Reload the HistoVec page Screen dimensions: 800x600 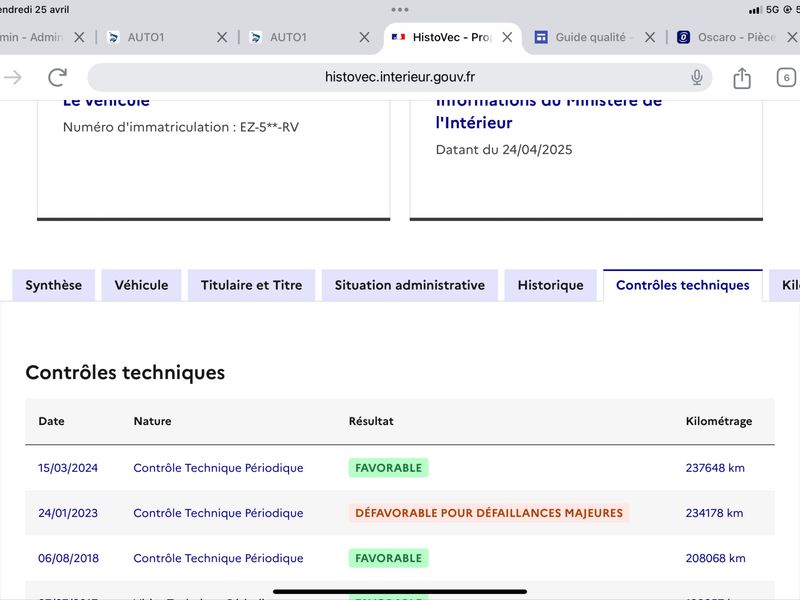[x=57, y=78]
